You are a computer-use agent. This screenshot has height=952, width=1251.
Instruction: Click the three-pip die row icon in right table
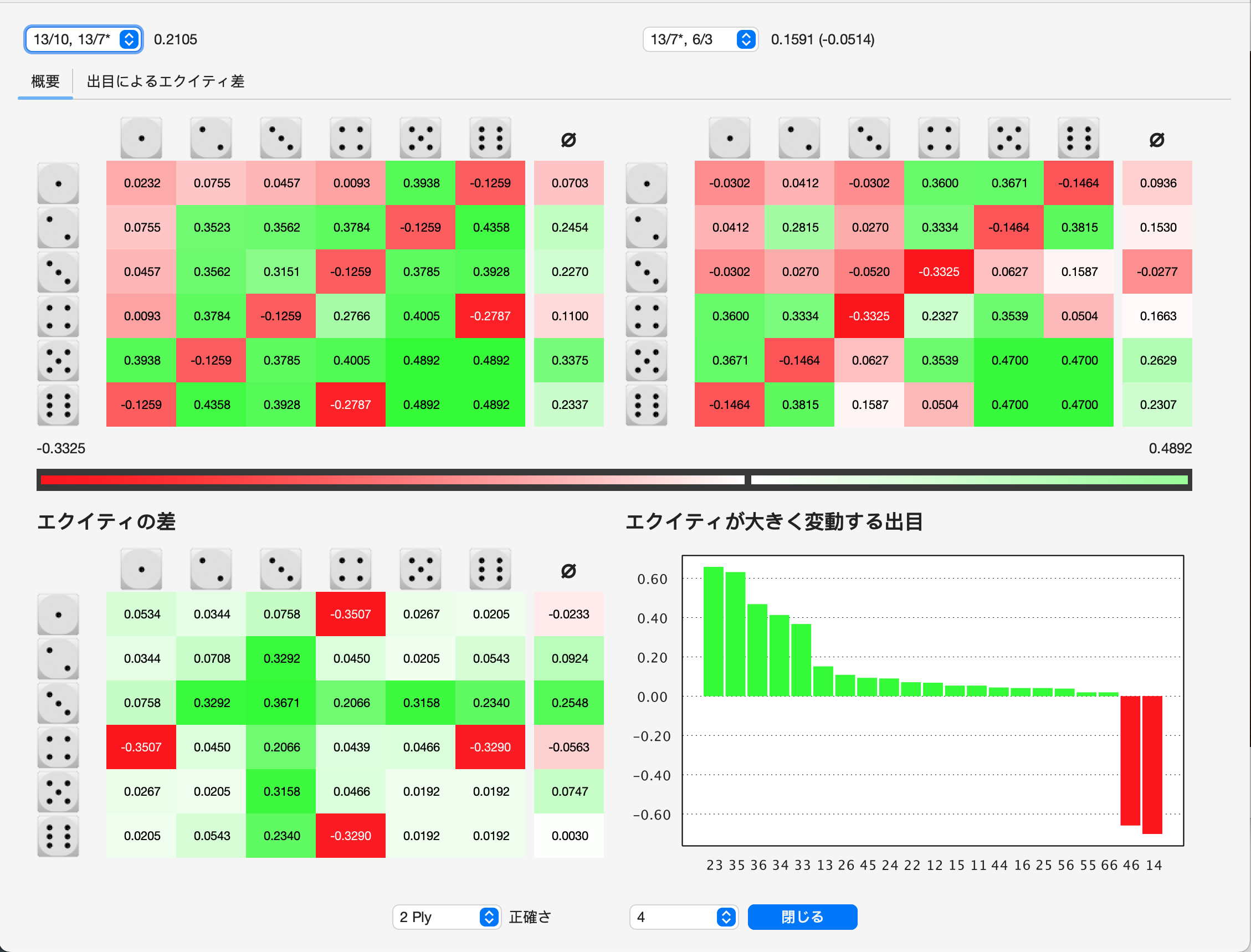click(x=647, y=272)
